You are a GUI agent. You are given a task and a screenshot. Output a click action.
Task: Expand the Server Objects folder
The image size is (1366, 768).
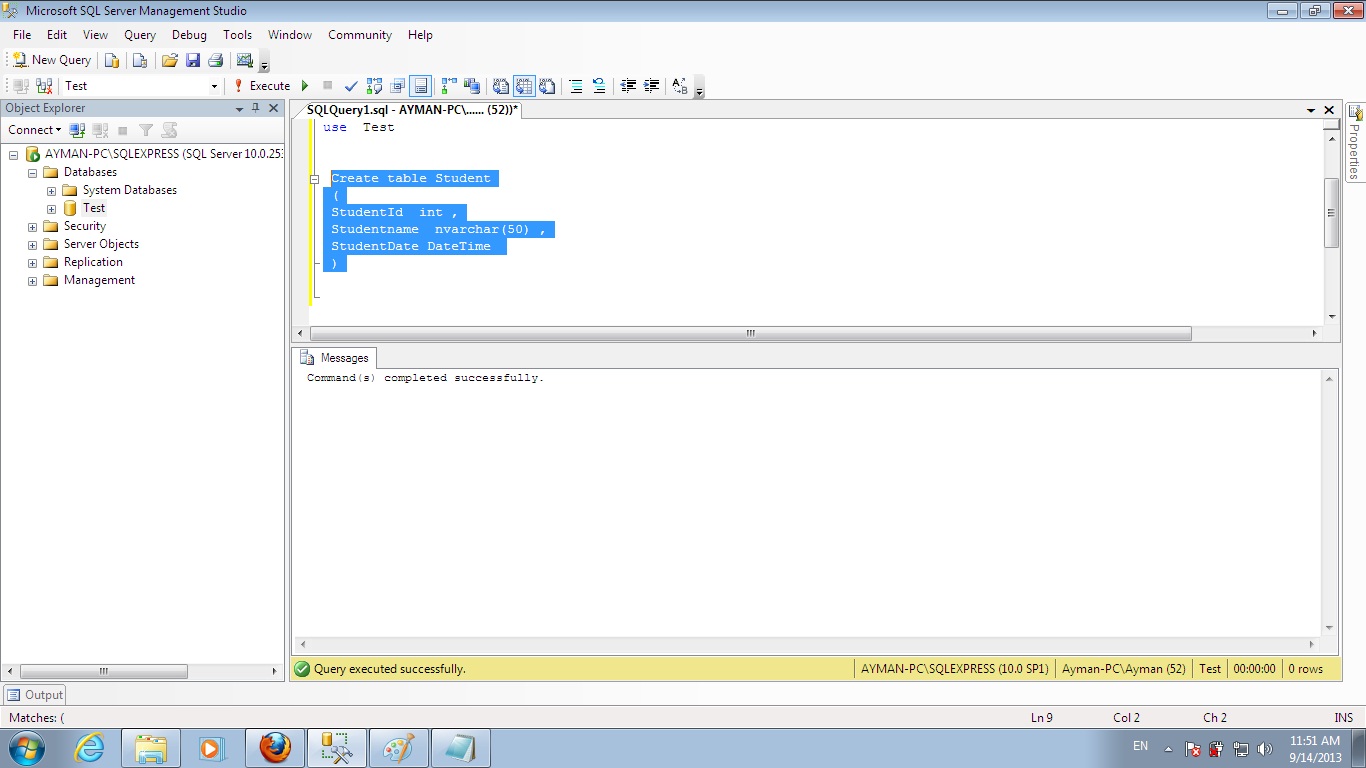pos(33,244)
